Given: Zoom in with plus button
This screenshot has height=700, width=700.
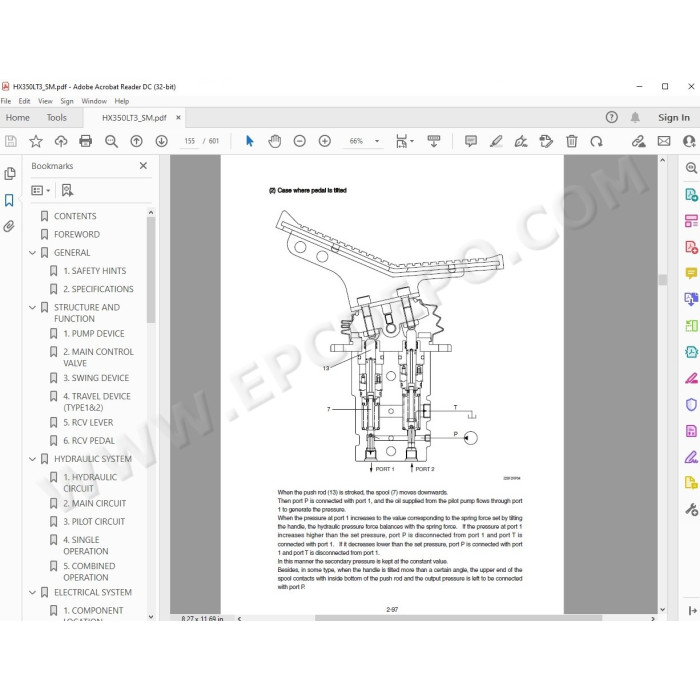Looking at the screenshot, I should pos(325,142).
